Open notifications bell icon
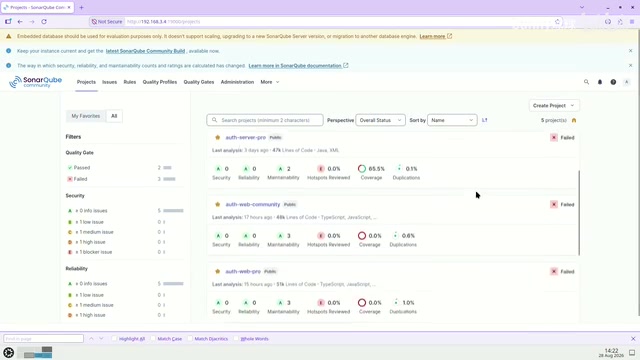Viewport: 640px width, 360px height. (x=600, y=82)
